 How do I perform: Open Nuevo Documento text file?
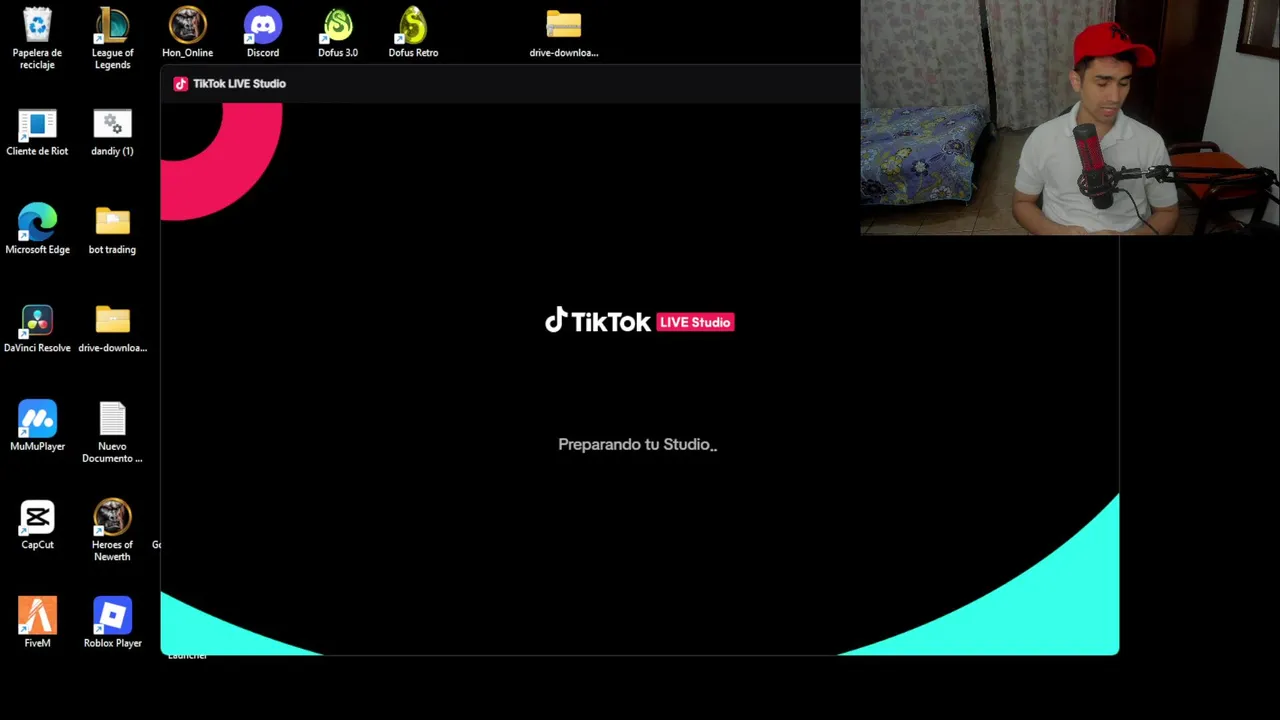[112, 433]
